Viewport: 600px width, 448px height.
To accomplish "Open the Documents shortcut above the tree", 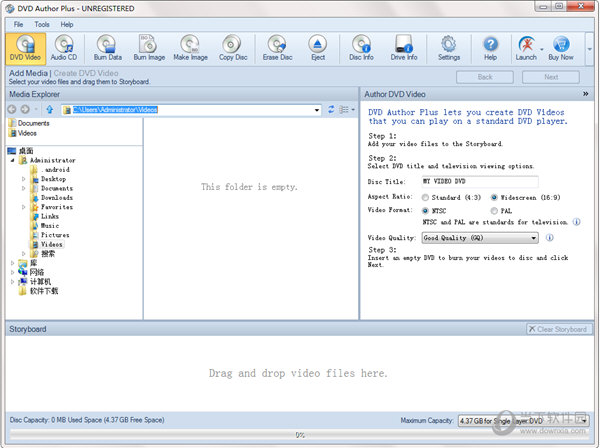I will click(x=29, y=123).
